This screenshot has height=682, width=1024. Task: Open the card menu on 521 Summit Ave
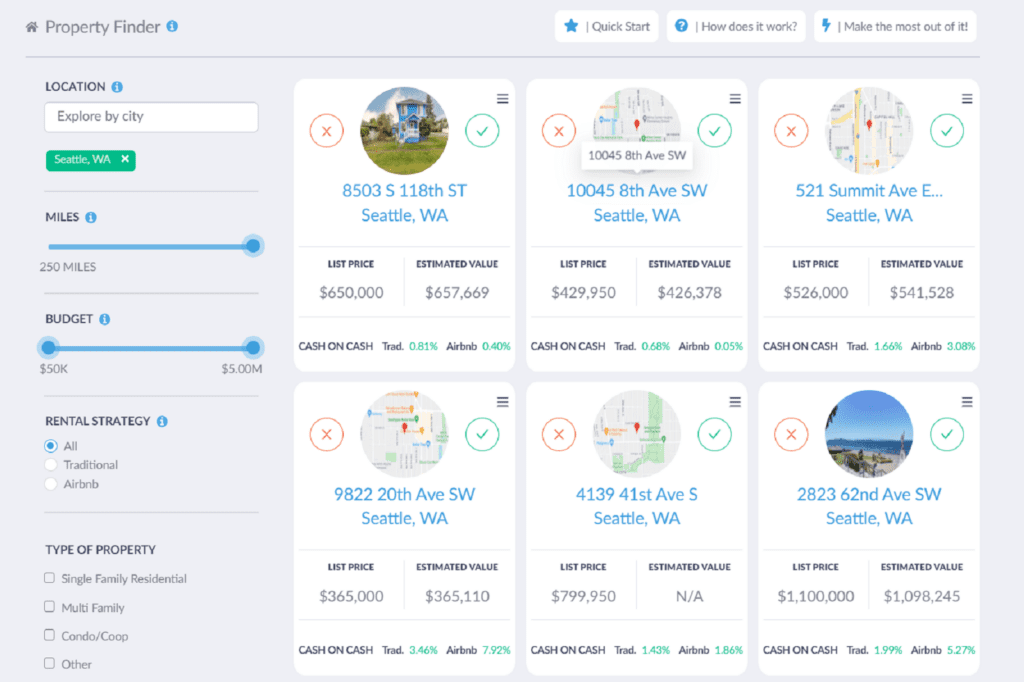coord(967,98)
